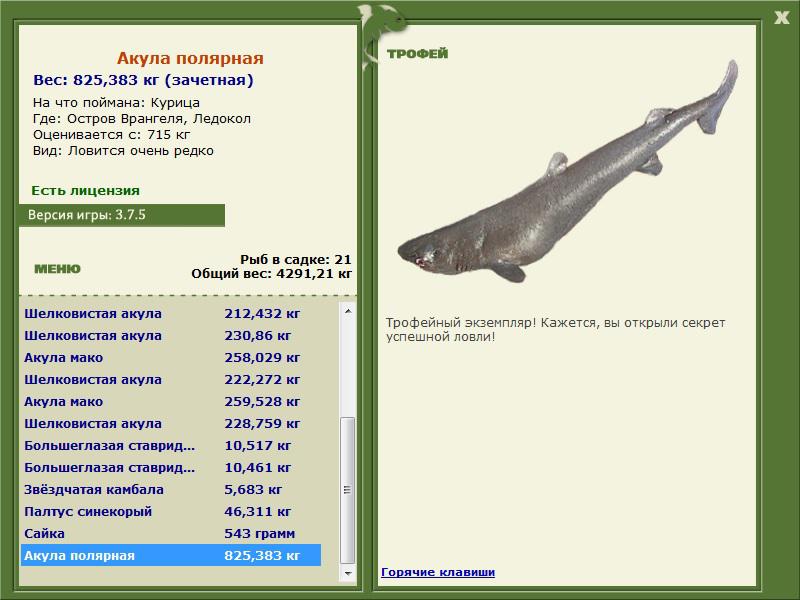Viewport: 800px width, 600px height.
Task: Select Шелковистая акула 230,86 кг row
Action: [171, 336]
